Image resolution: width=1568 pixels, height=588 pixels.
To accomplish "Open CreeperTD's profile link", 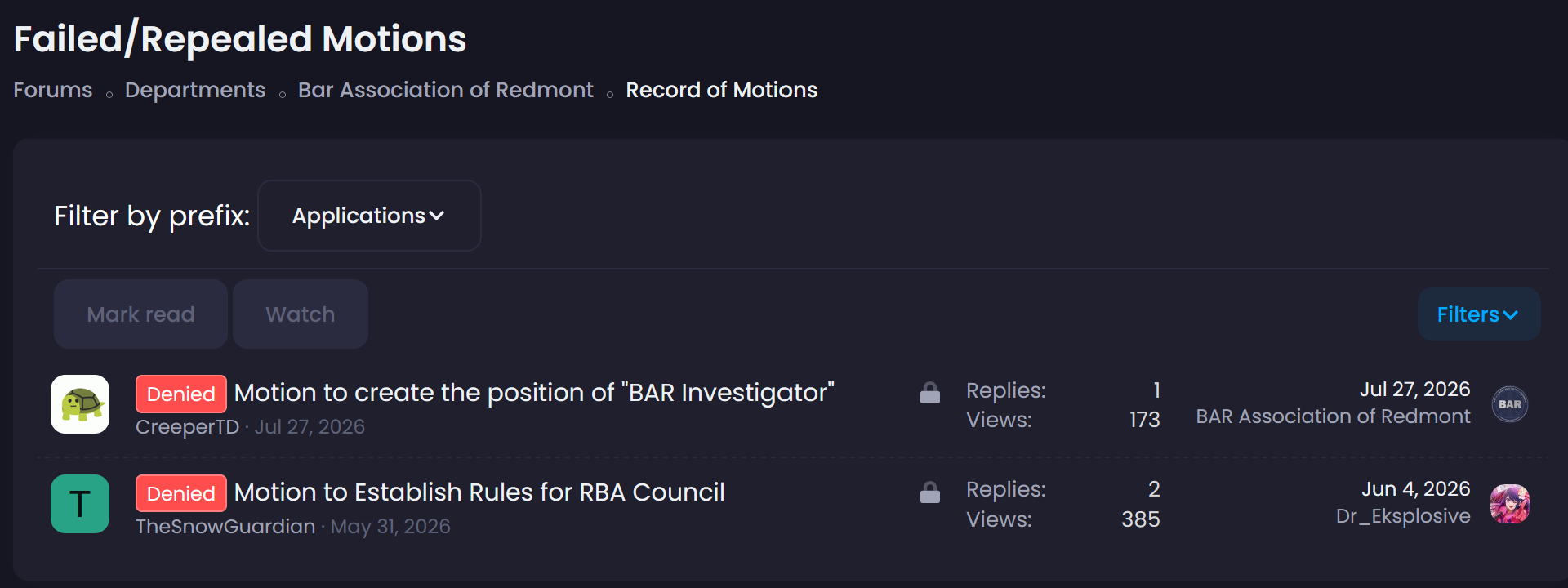I will click(187, 427).
